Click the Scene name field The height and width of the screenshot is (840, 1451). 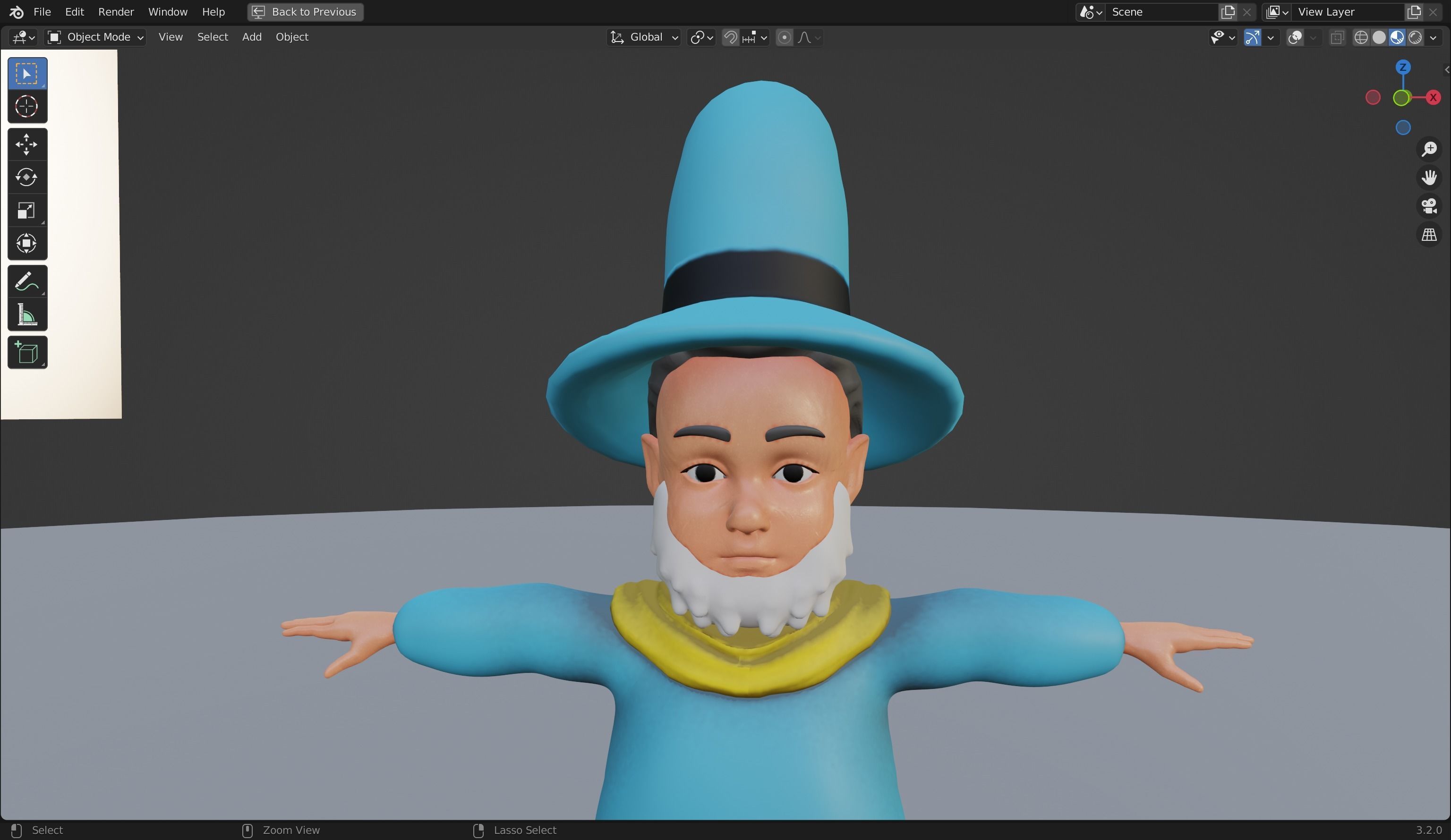pyautogui.click(x=1161, y=11)
